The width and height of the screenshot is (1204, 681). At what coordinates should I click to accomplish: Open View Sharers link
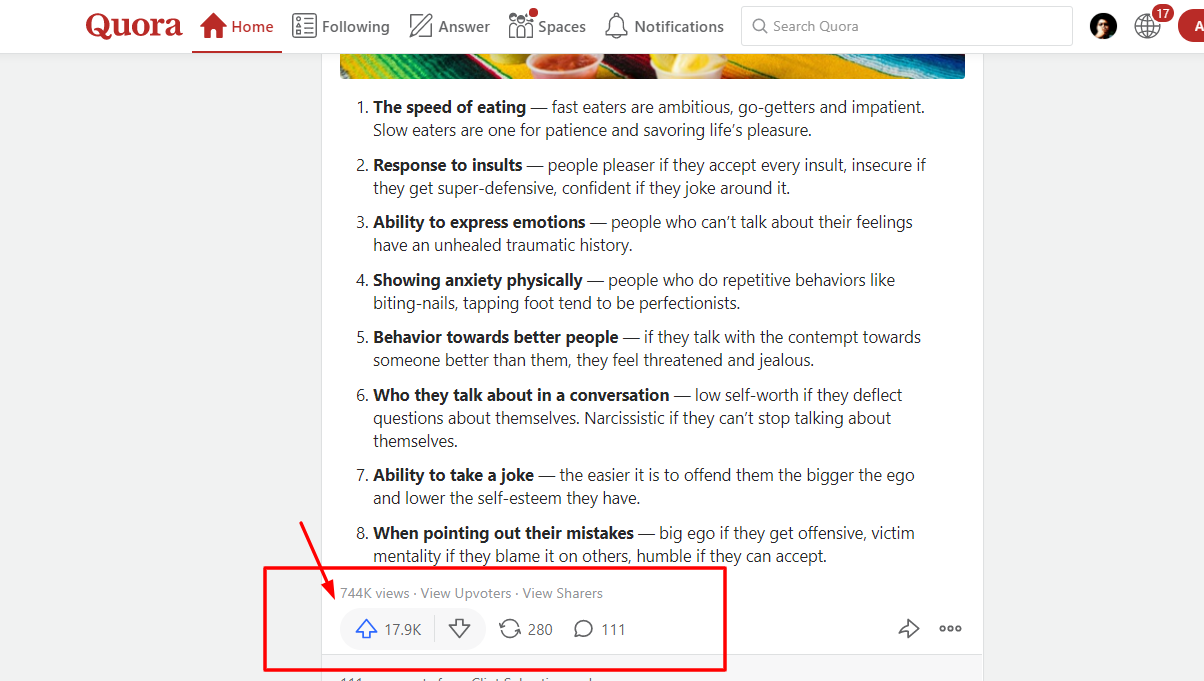point(562,593)
